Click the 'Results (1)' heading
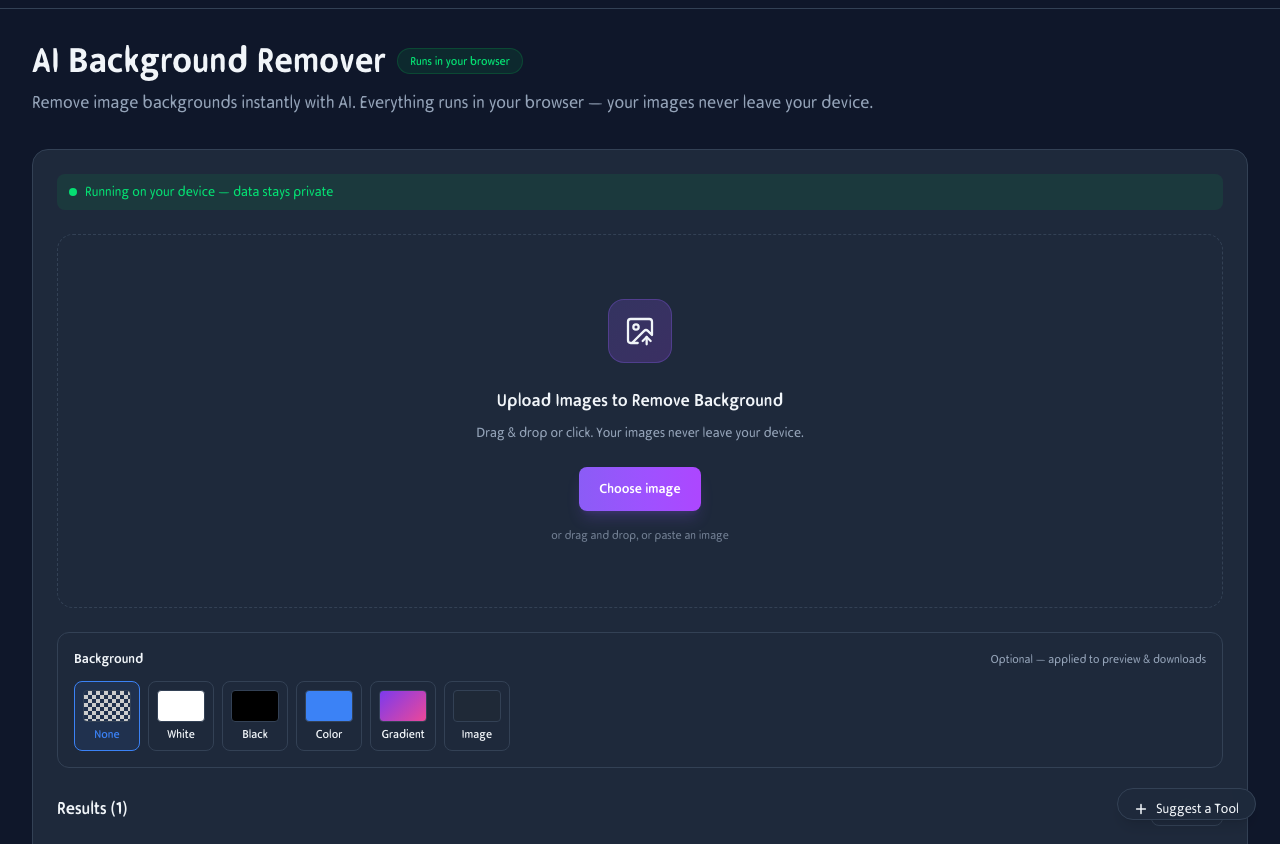The width and height of the screenshot is (1280, 844). coord(92,808)
